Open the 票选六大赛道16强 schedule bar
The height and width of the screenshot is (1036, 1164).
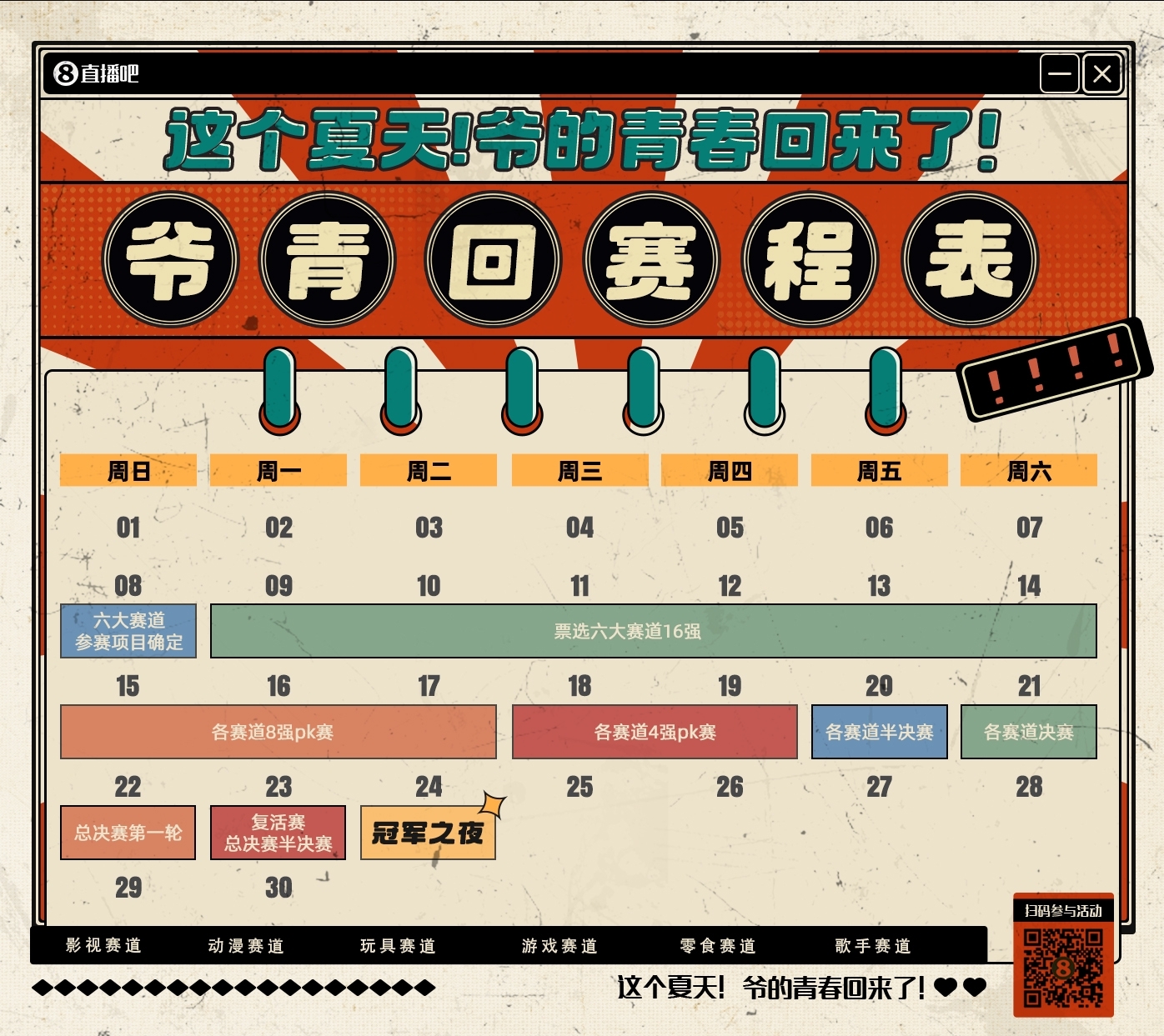coord(655,631)
